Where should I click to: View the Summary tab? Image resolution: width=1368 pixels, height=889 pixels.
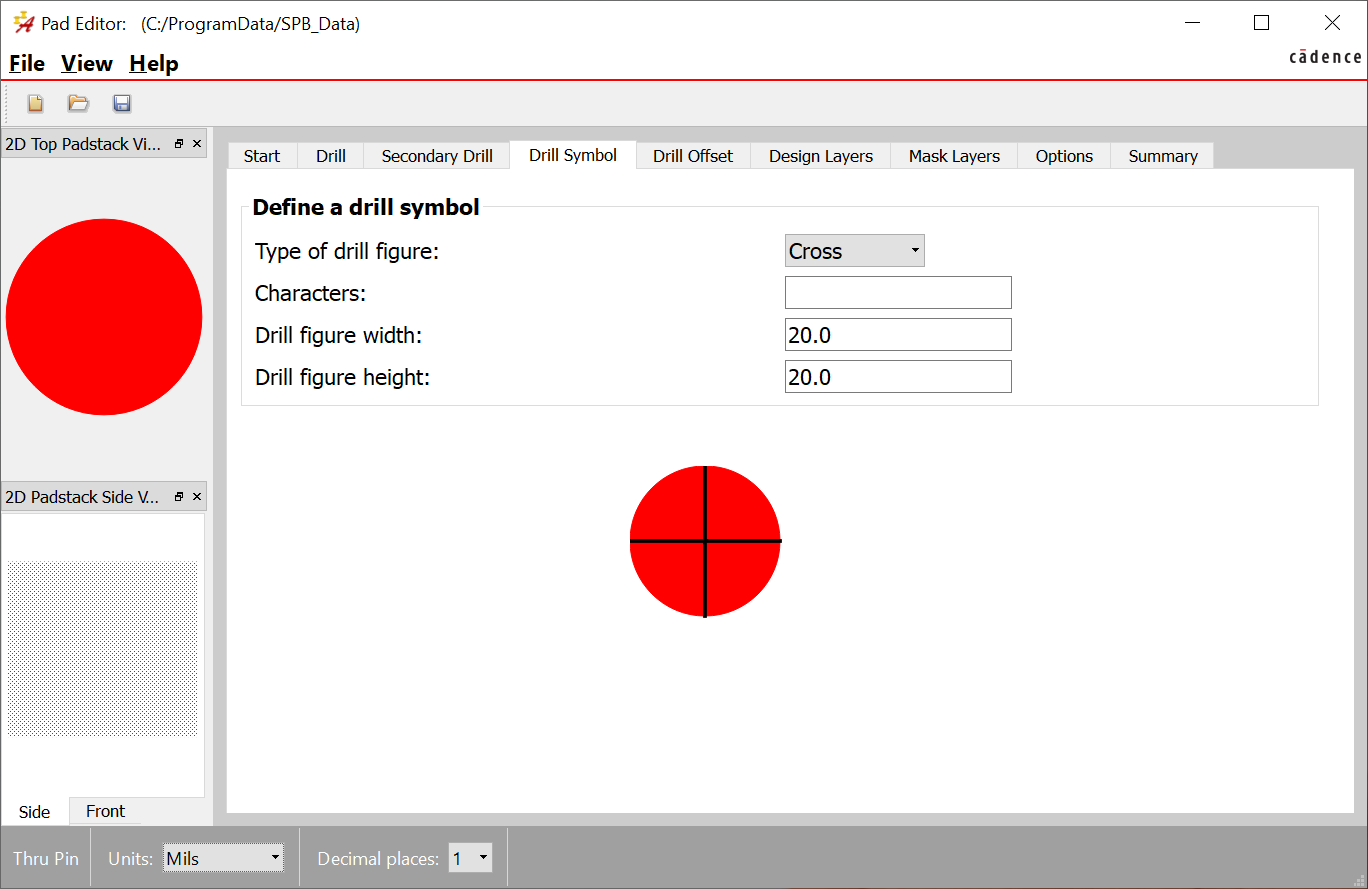coord(1163,156)
